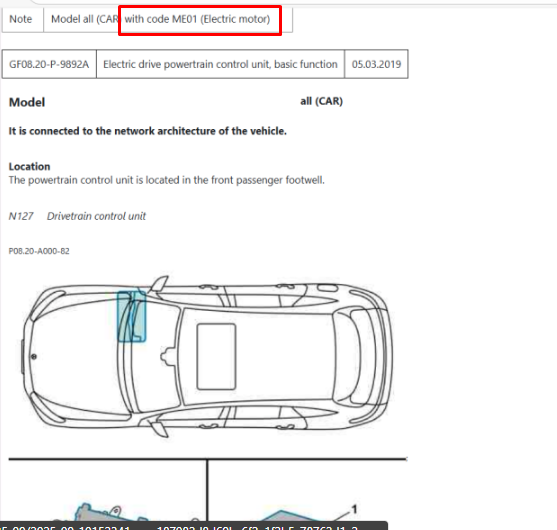Screen dimensions: 557x530
Task: Click the blue highlighted control unit location on car
Action: tap(131, 317)
